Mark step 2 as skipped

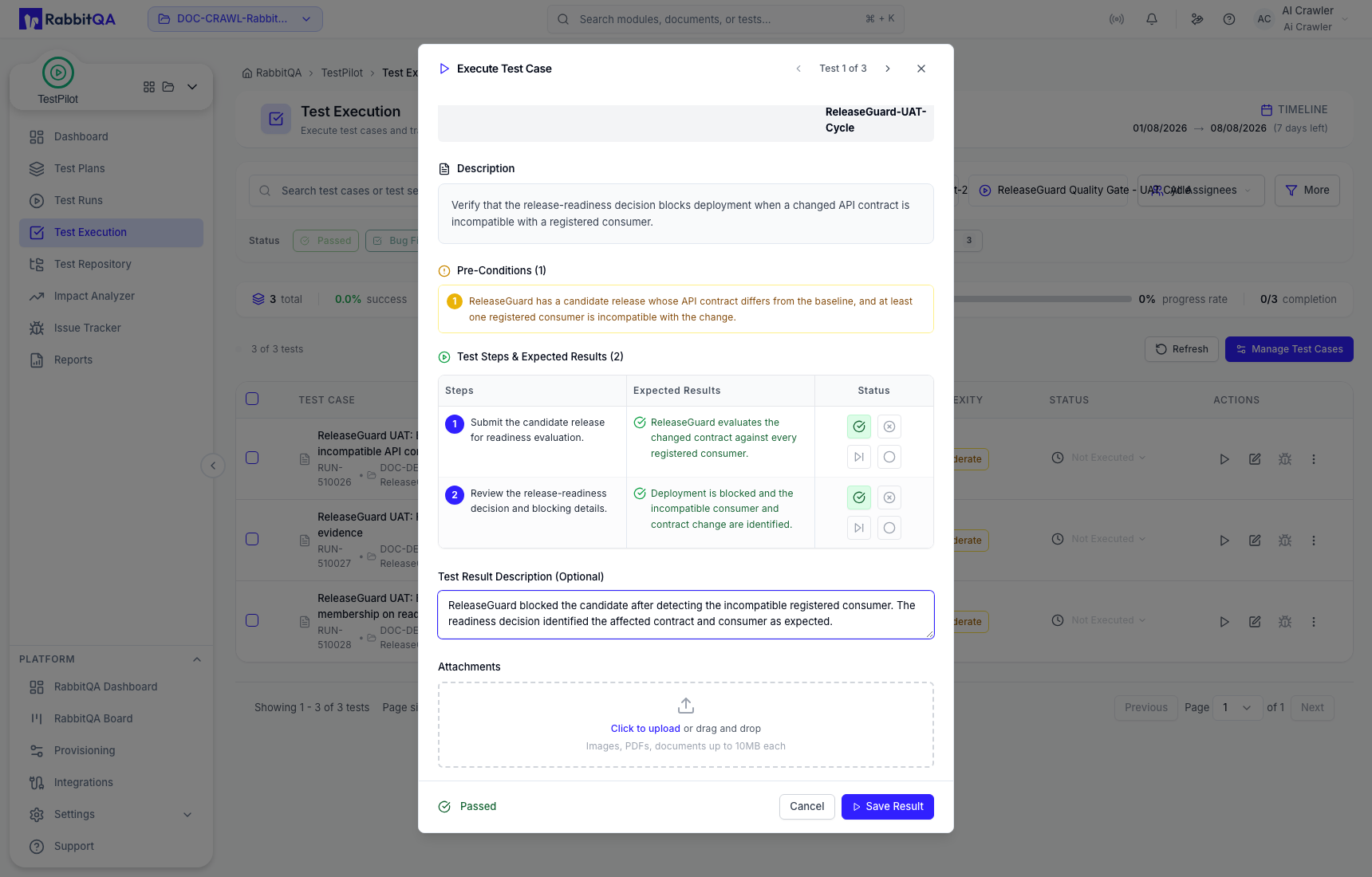coord(859,528)
